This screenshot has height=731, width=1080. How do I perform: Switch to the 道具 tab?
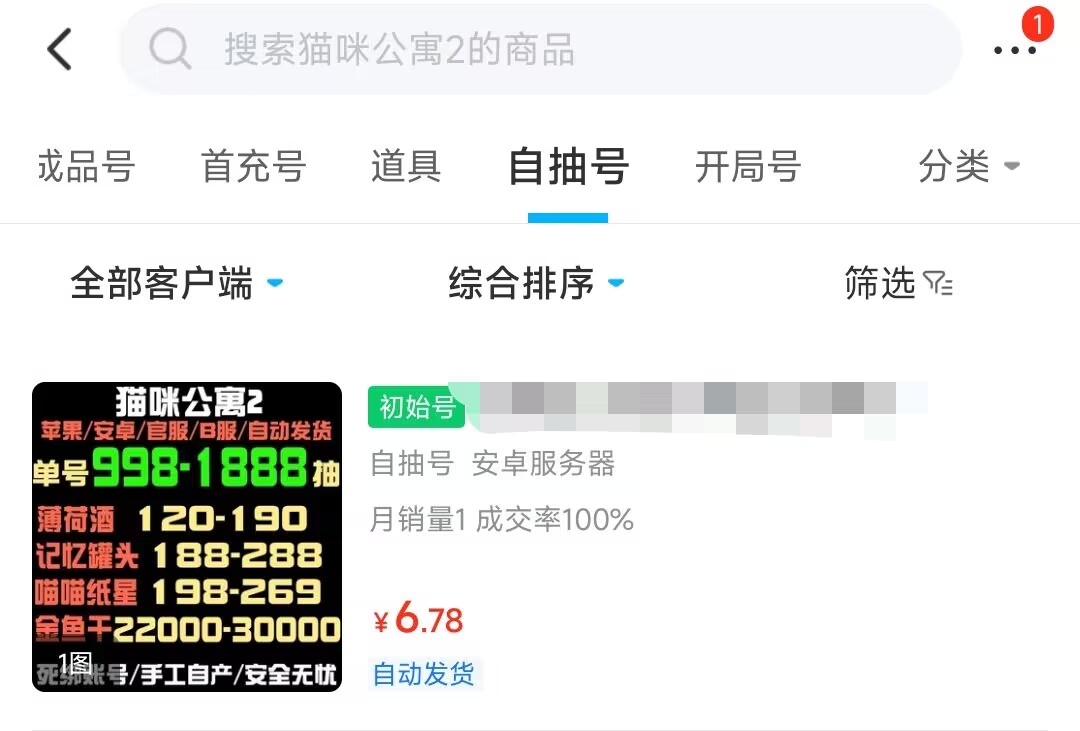pyautogui.click(x=406, y=166)
